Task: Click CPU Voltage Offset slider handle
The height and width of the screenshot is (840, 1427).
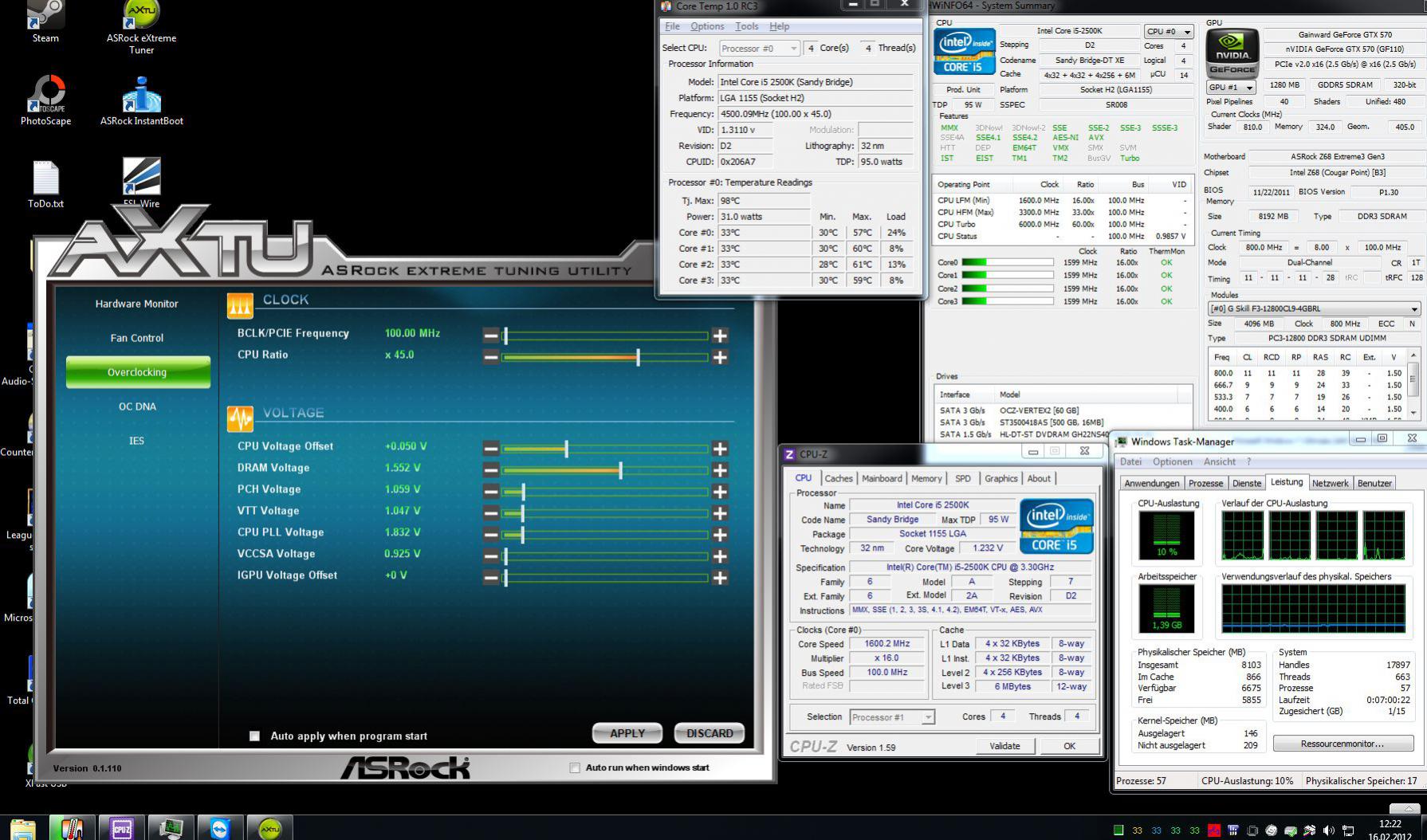Action: point(566,449)
